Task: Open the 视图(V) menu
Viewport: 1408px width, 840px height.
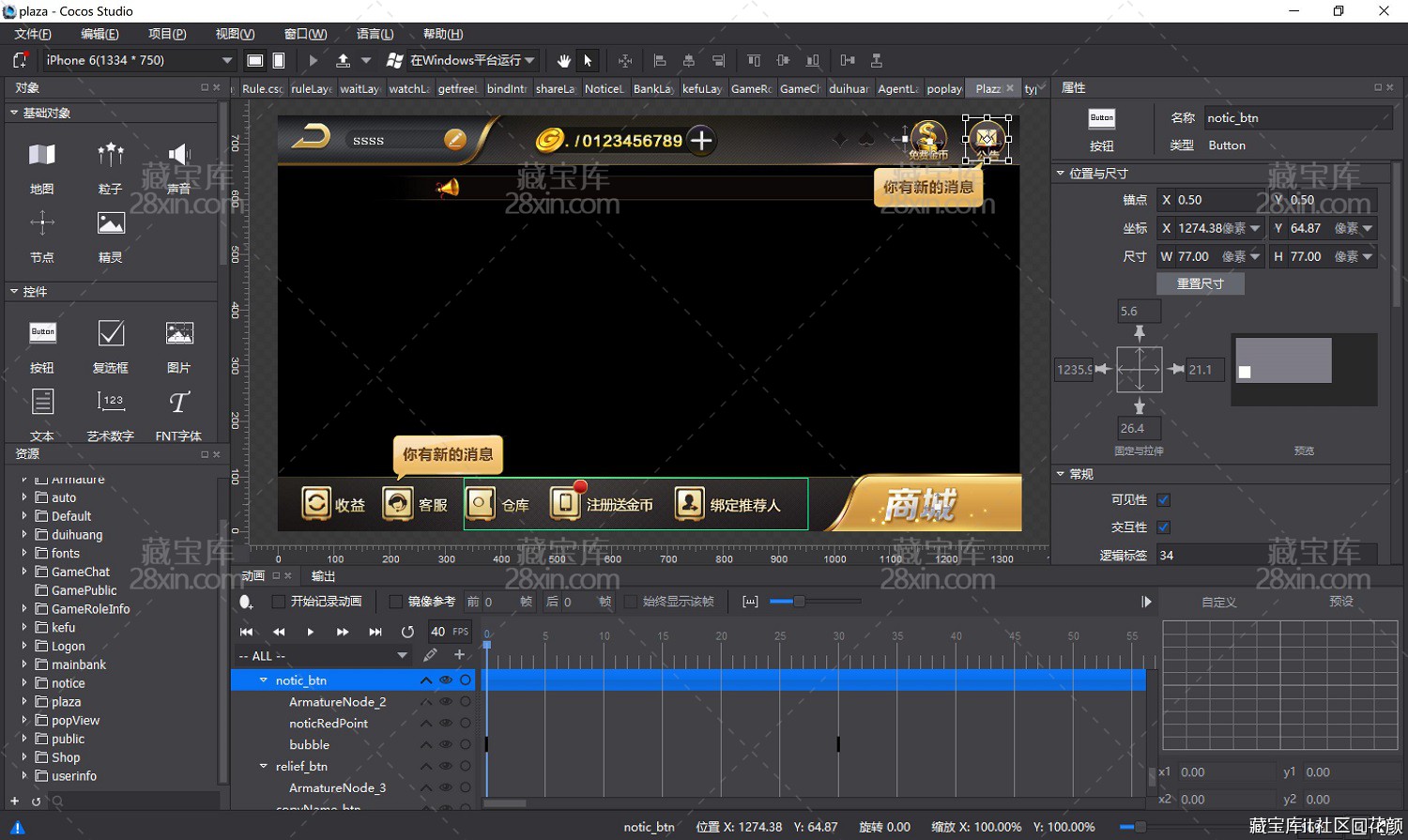Action: [x=235, y=34]
